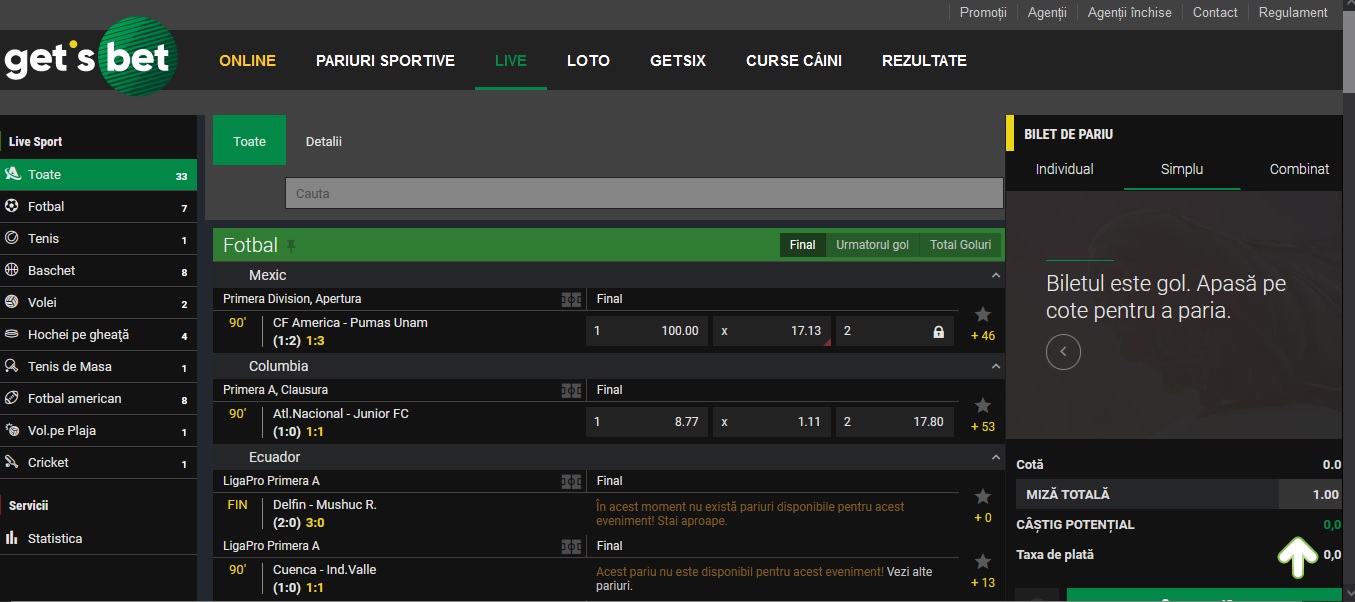The height and width of the screenshot is (602, 1355).
Task: Select the Cricket bat icon
Action: pos(12,462)
